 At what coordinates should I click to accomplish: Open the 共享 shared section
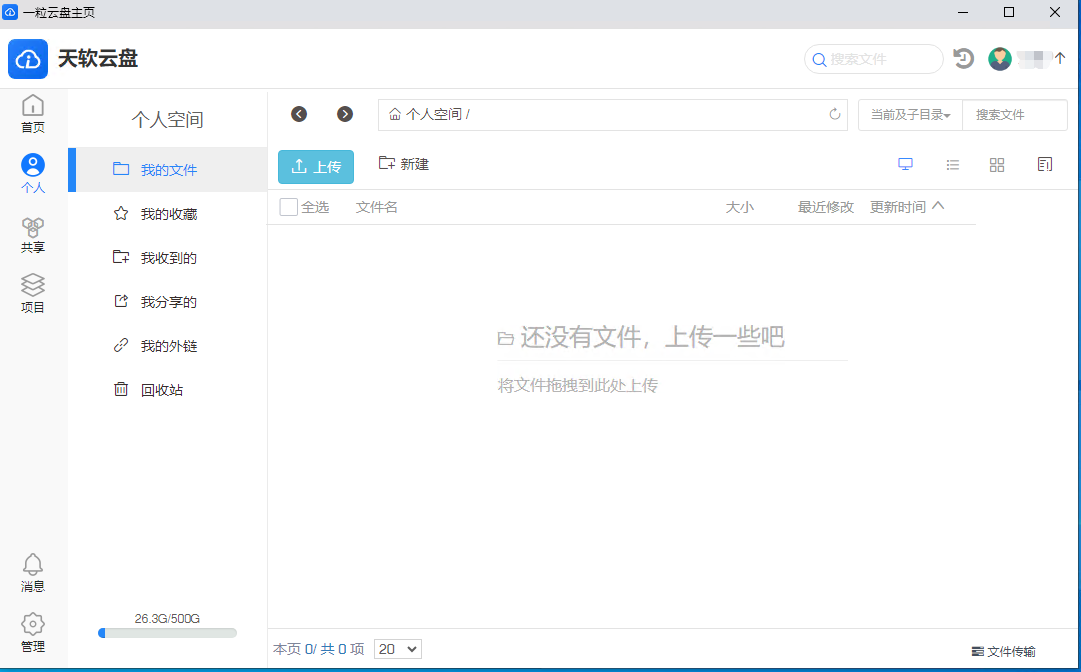click(33, 234)
